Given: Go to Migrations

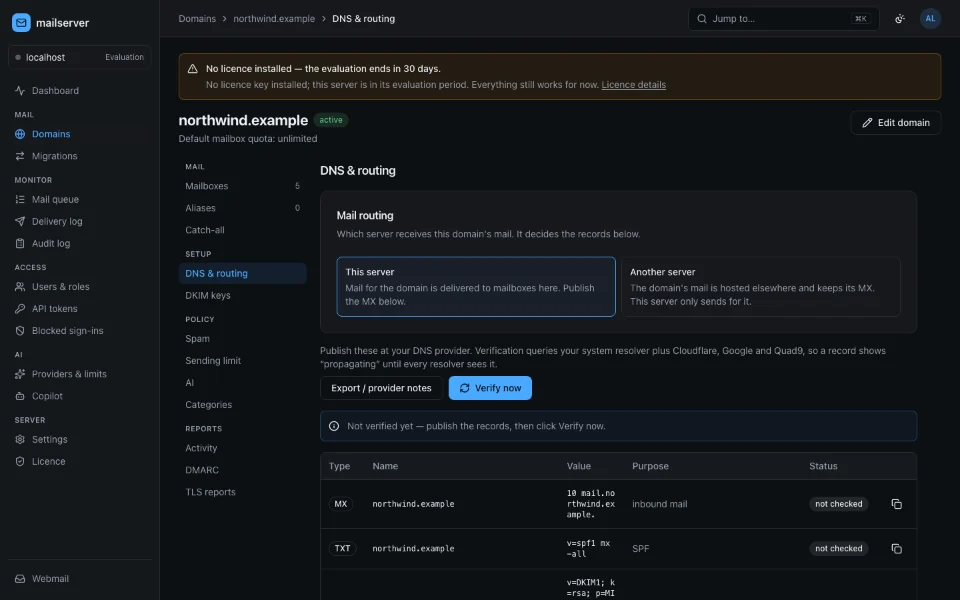Looking at the screenshot, I should 80,156.
